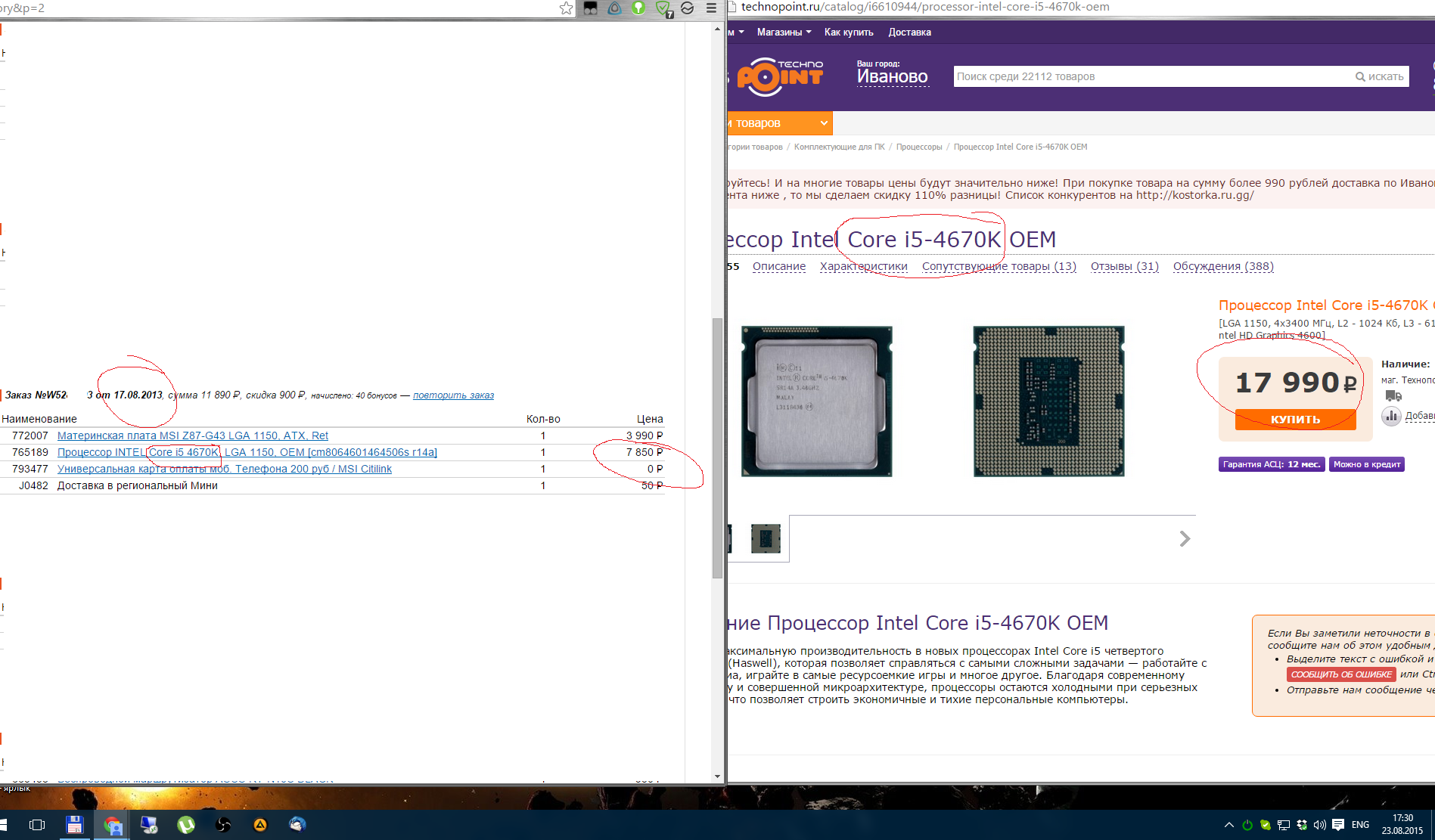Click the orange КУПИТЬ button
Image resolution: width=1435 pixels, height=840 pixels.
click(x=1295, y=420)
